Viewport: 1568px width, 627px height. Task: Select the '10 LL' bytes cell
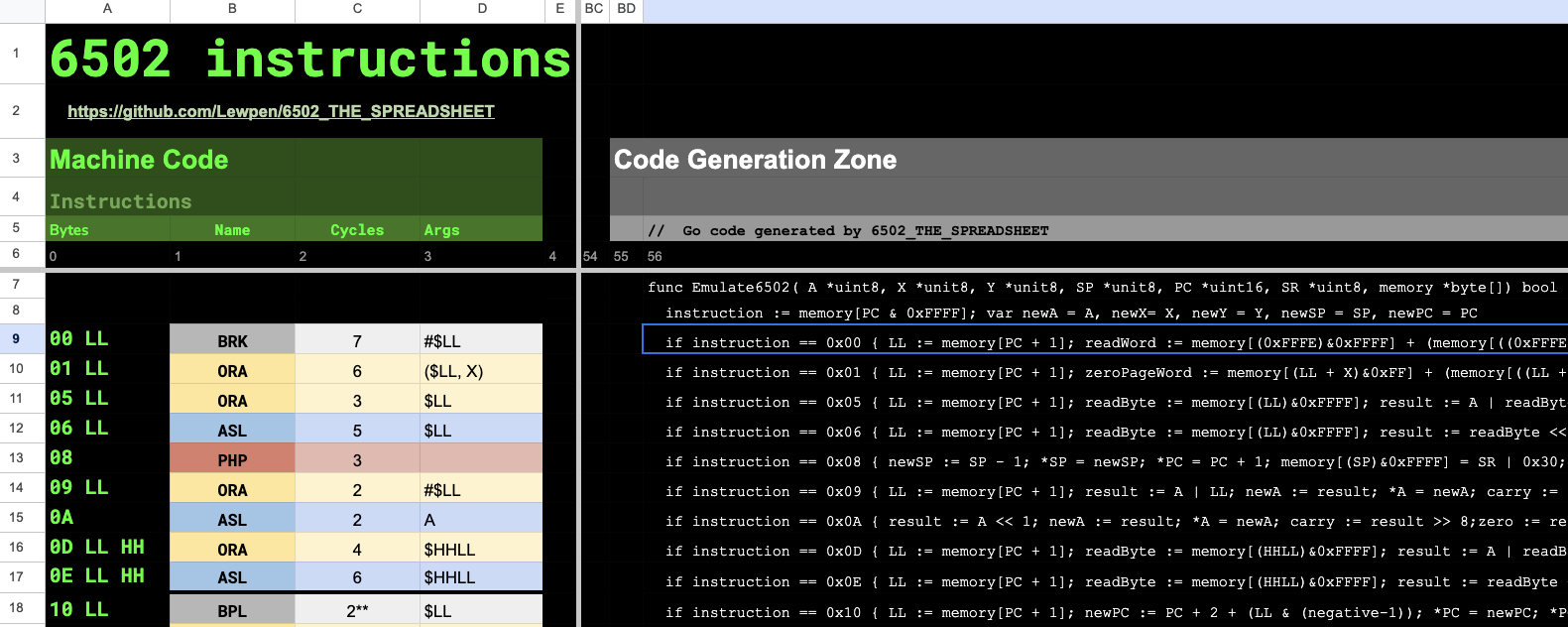click(x=108, y=609)
